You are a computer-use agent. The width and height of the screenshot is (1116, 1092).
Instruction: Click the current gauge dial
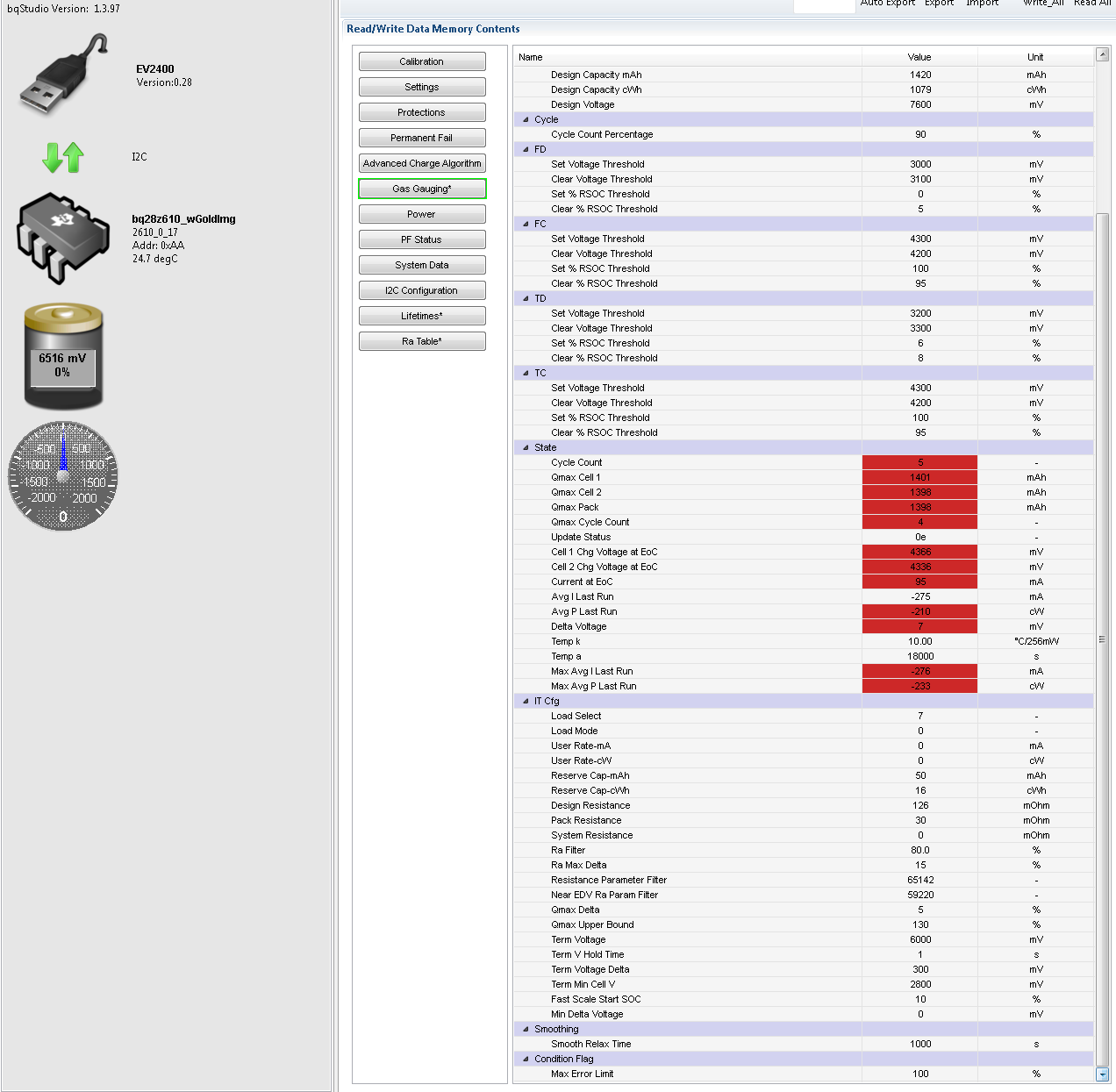[63, 476]
